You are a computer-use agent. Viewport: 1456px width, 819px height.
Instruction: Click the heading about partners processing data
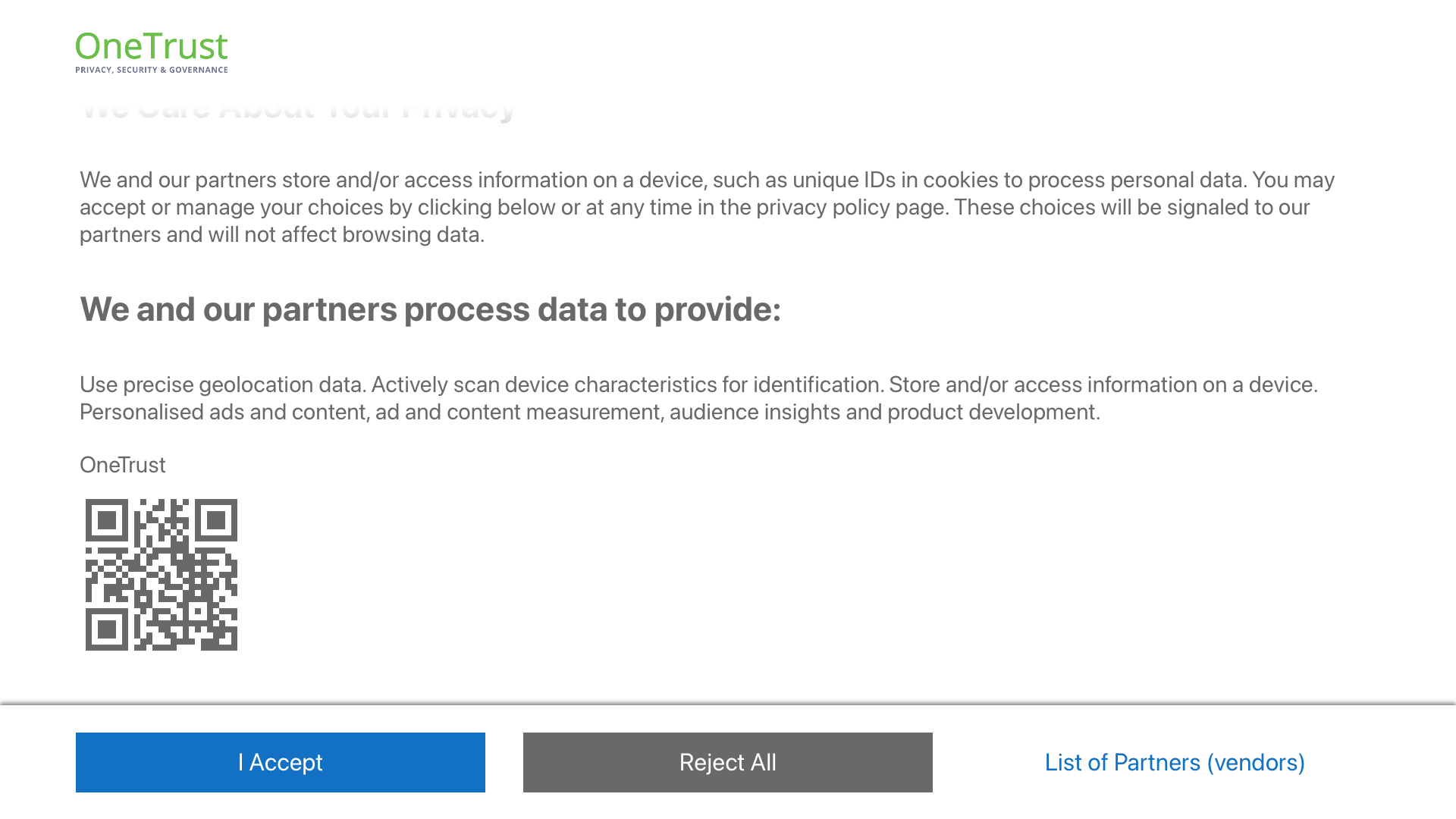point(430,309)
